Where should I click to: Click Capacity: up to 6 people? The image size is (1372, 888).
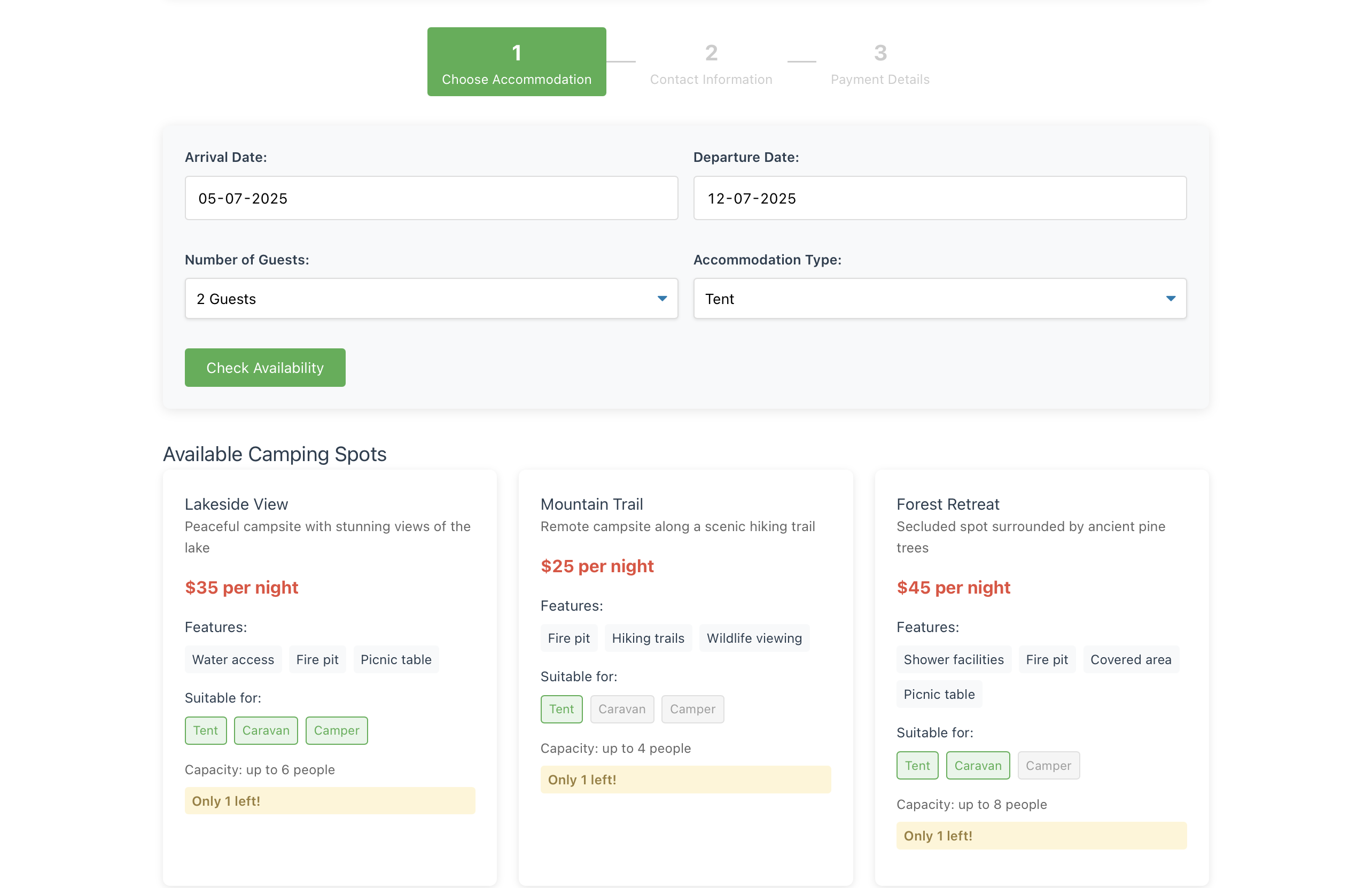pos(260,770)
